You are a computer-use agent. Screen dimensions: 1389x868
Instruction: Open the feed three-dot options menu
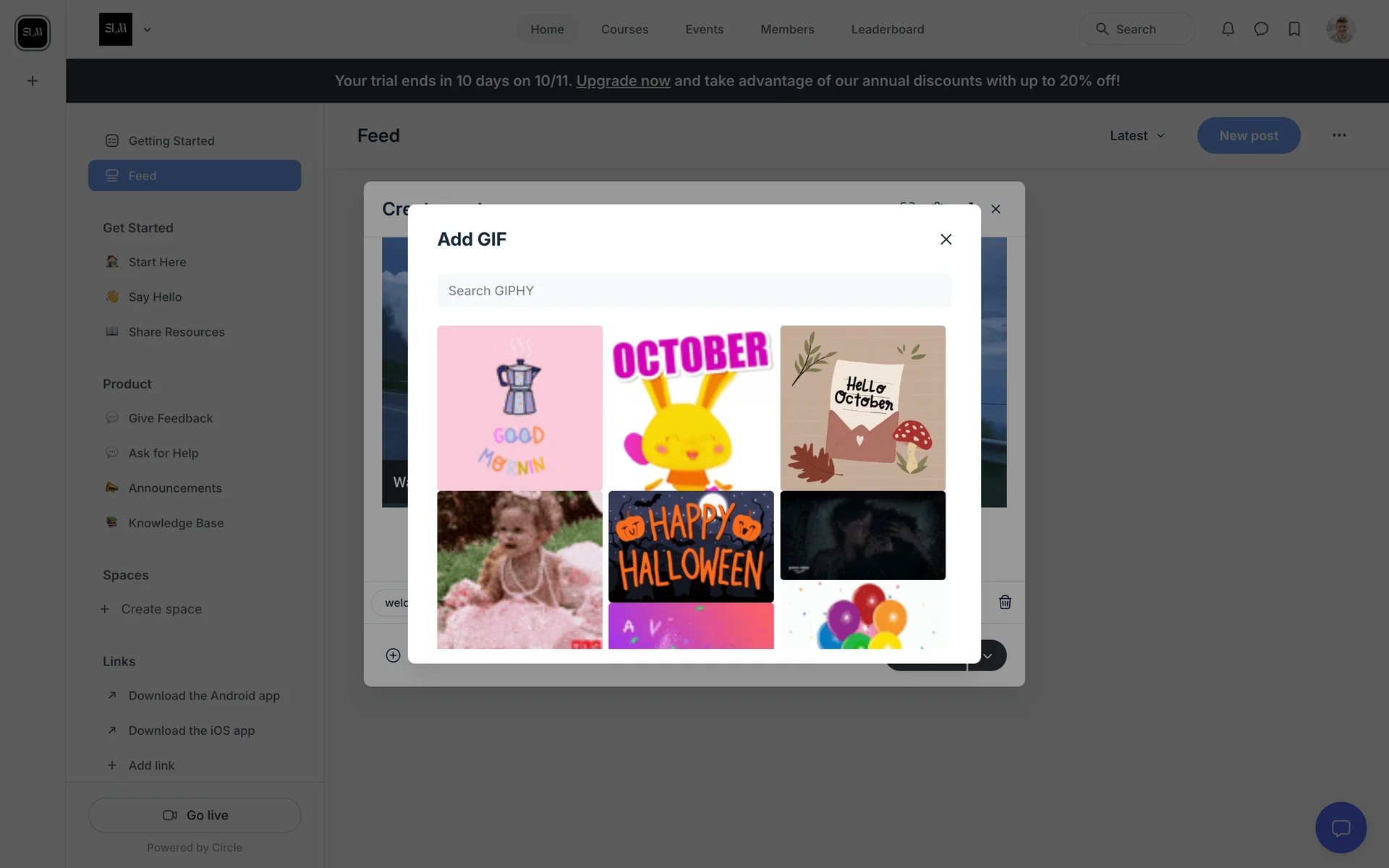[1339, 135]
